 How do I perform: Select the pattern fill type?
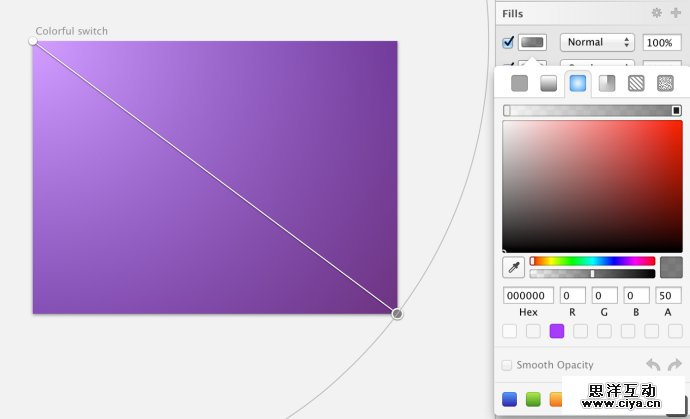tap(636, 84)
